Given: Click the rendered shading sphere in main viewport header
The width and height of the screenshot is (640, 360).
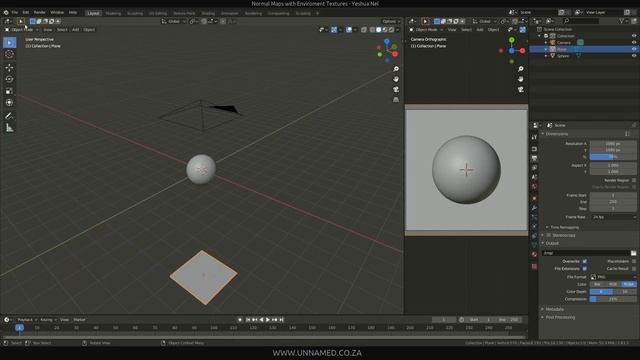Looking at the screenshot, I should tap(391, 30).
